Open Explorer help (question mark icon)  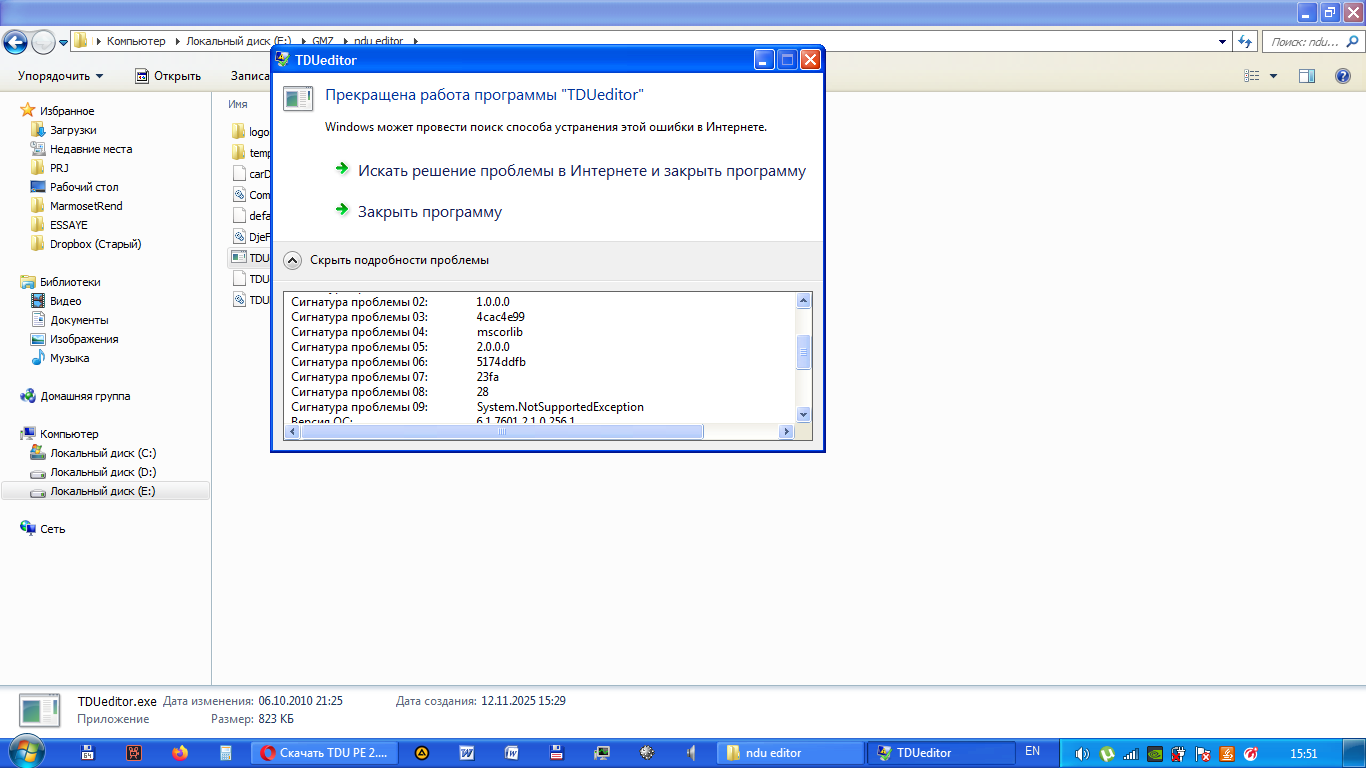click(x=1343, y=76)
